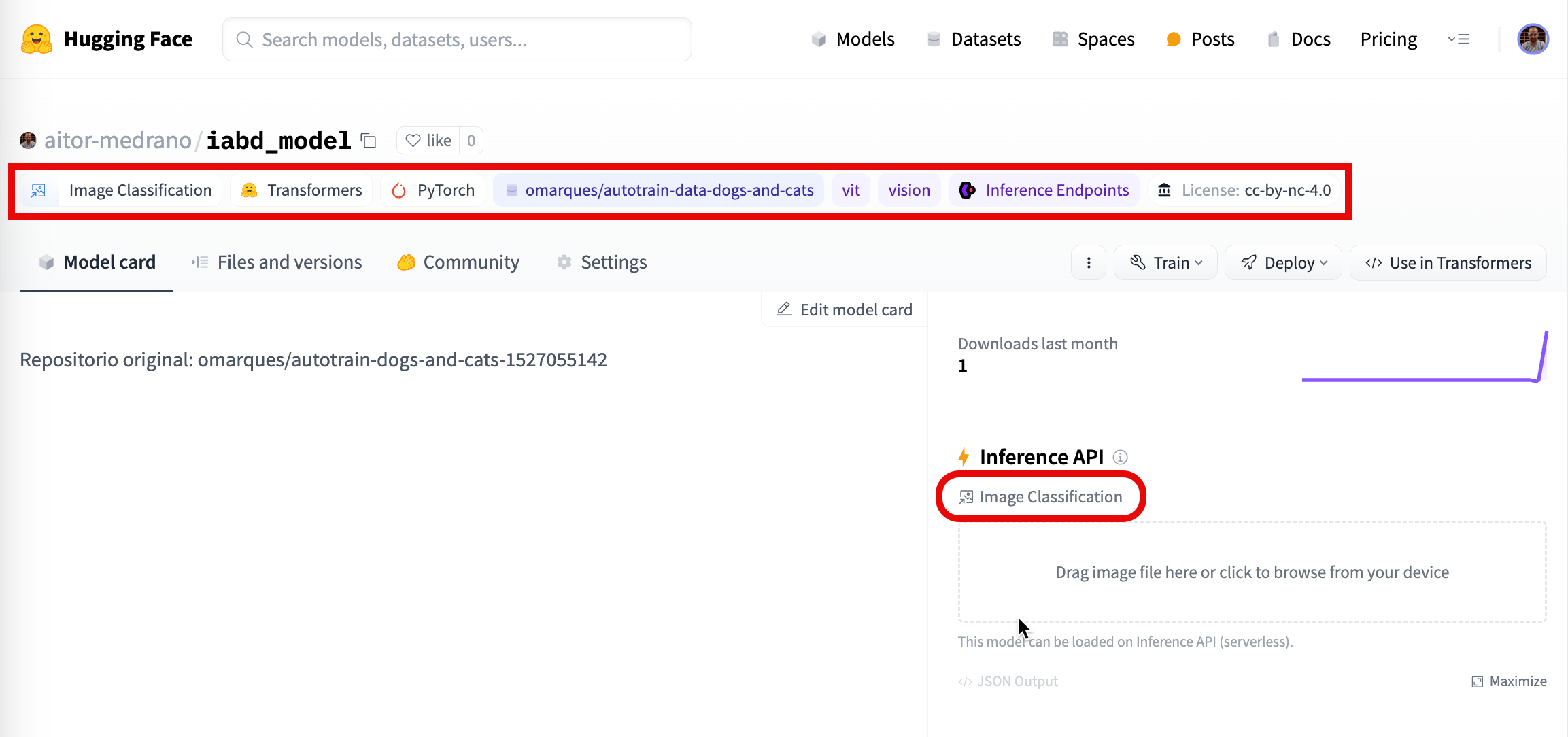Click the search models input field
Screen dimensions: 1568x737
click(x=457, y=39)
